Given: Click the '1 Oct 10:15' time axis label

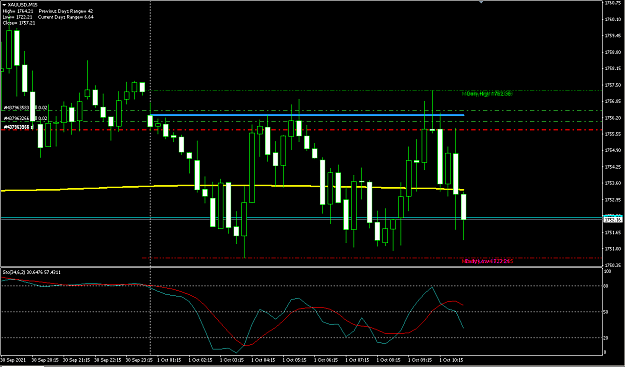Looking at the screenshot, I should pyautogui.click(x=451, y=360).
